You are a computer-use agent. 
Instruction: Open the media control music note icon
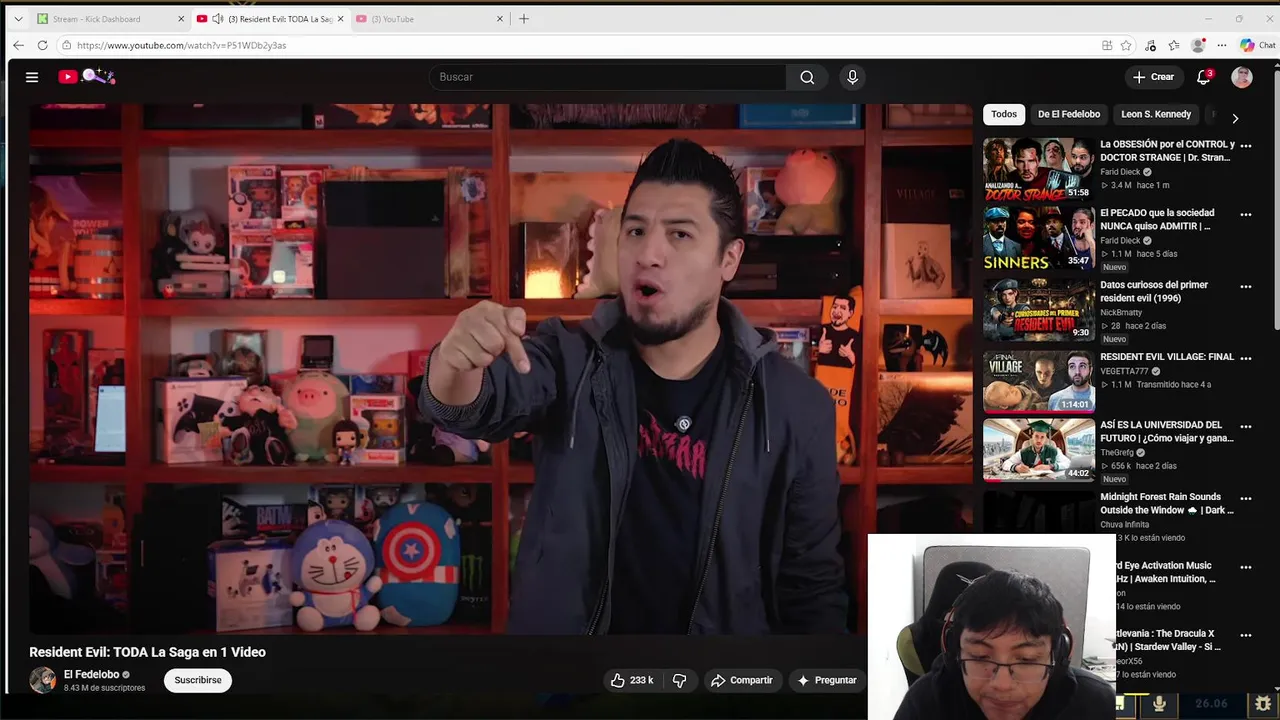(x=1150, y=45)
